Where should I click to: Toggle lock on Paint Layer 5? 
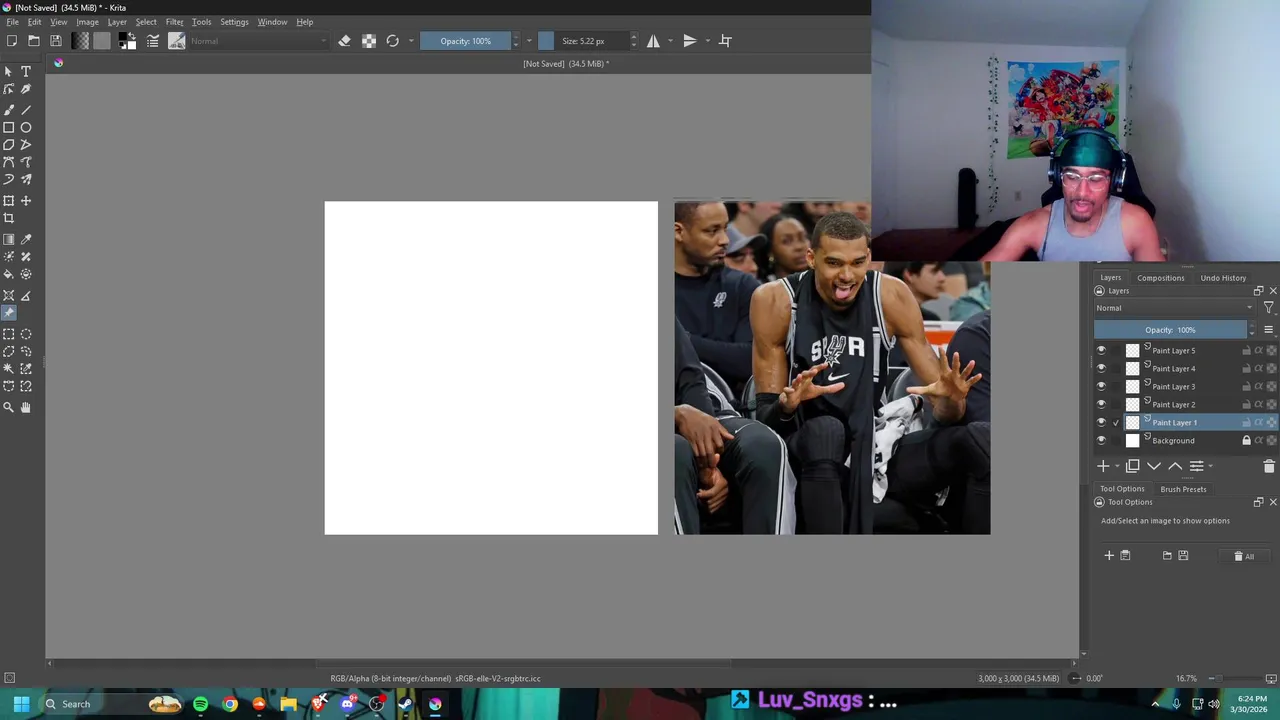click(1246, 351)
